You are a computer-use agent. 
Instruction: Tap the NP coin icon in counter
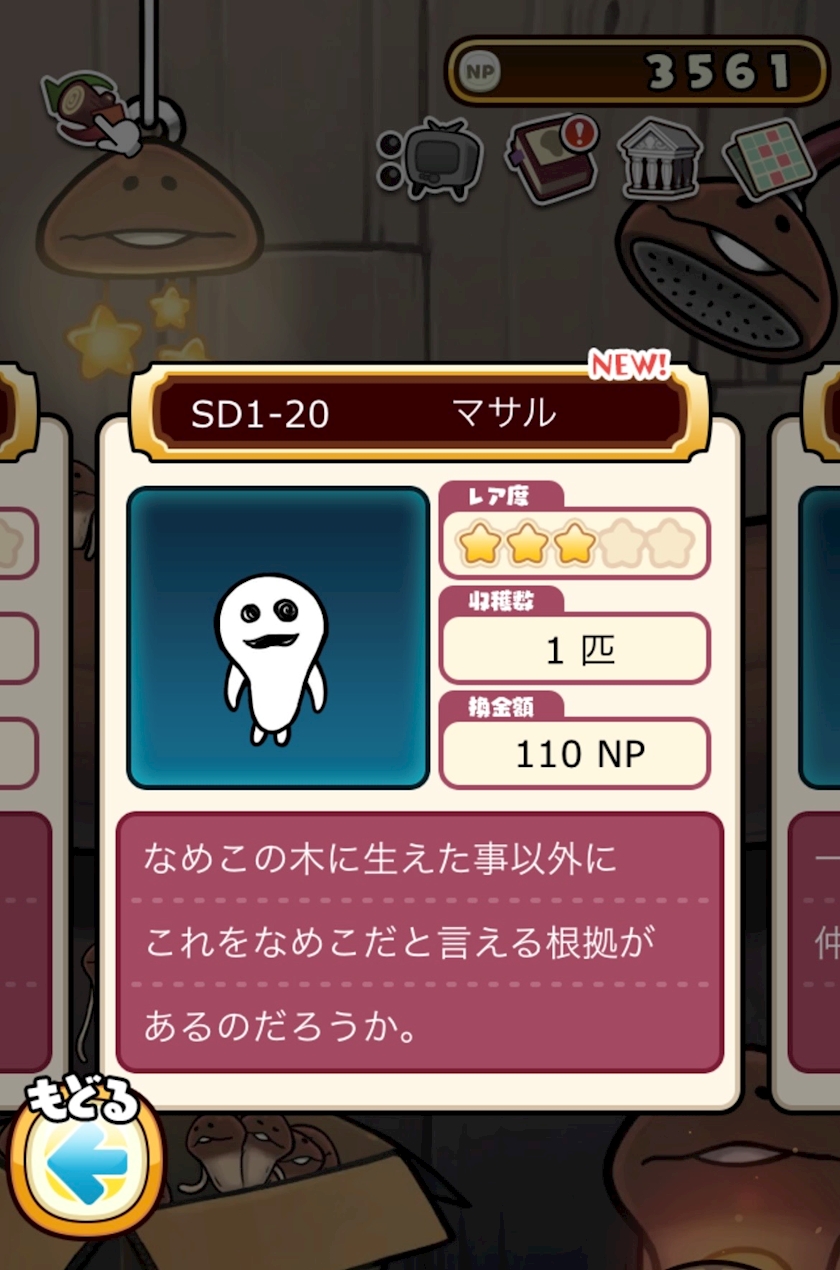[480, 72]
